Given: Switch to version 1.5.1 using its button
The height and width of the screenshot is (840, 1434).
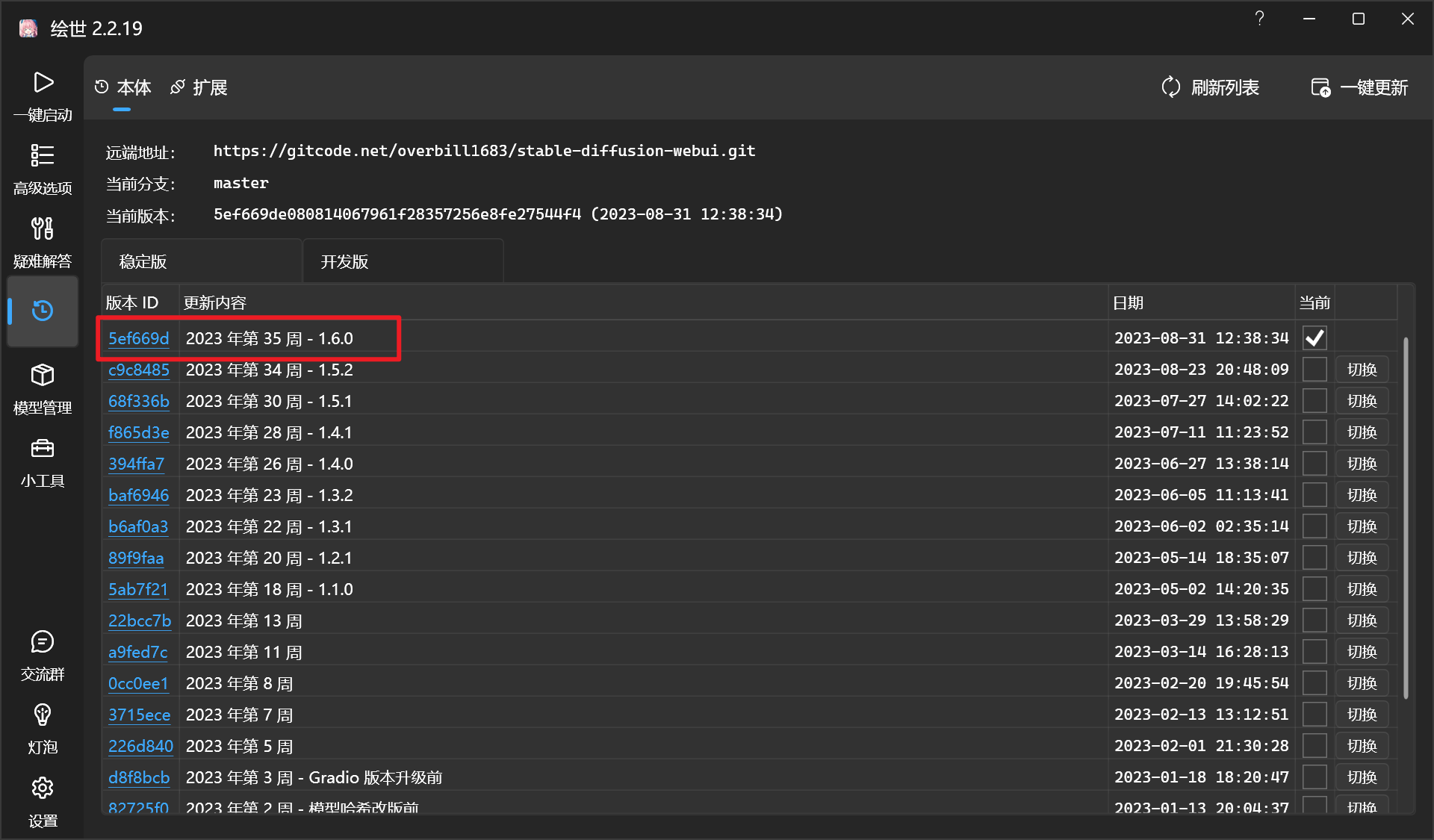Looking at the screenshot, I should pos(1362,401).
